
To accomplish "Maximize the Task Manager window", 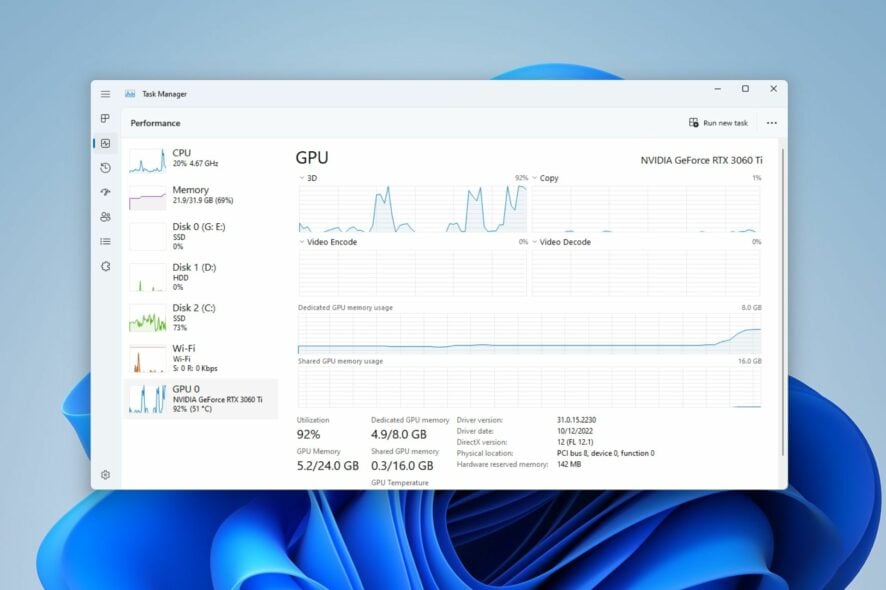I will point(745,89).
